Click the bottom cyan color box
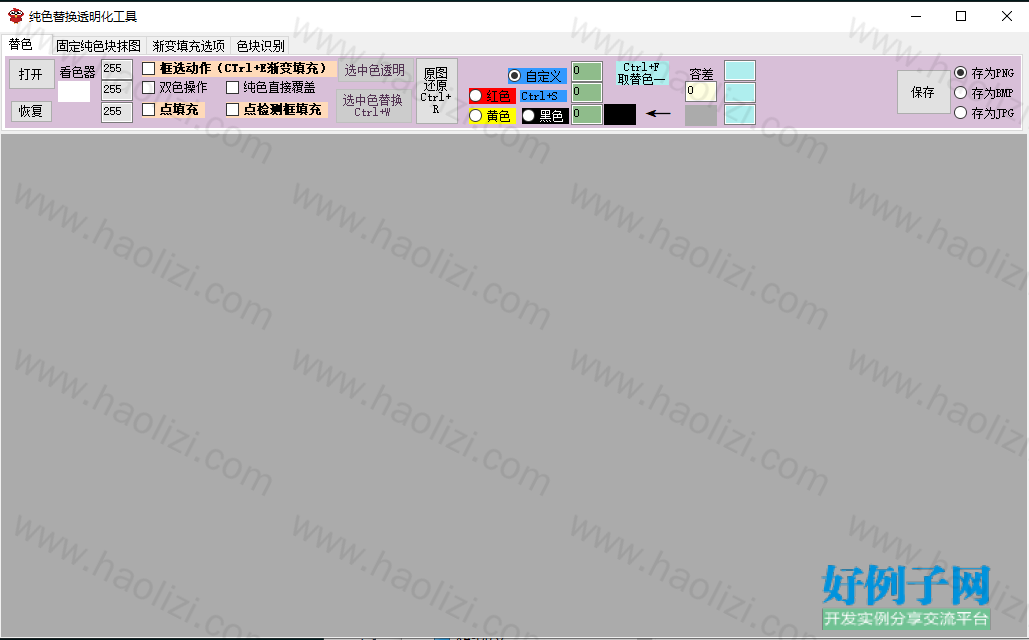1029x640 pixels. coord(740,114)
